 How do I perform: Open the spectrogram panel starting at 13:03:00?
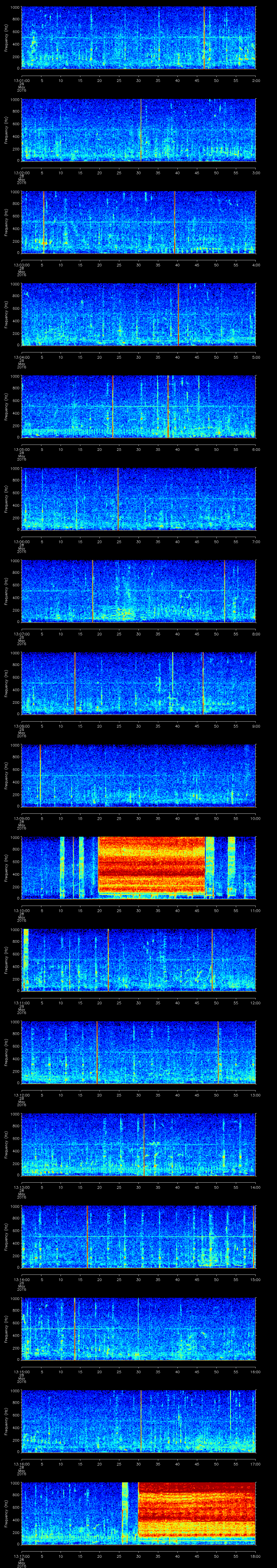point(139,222)
